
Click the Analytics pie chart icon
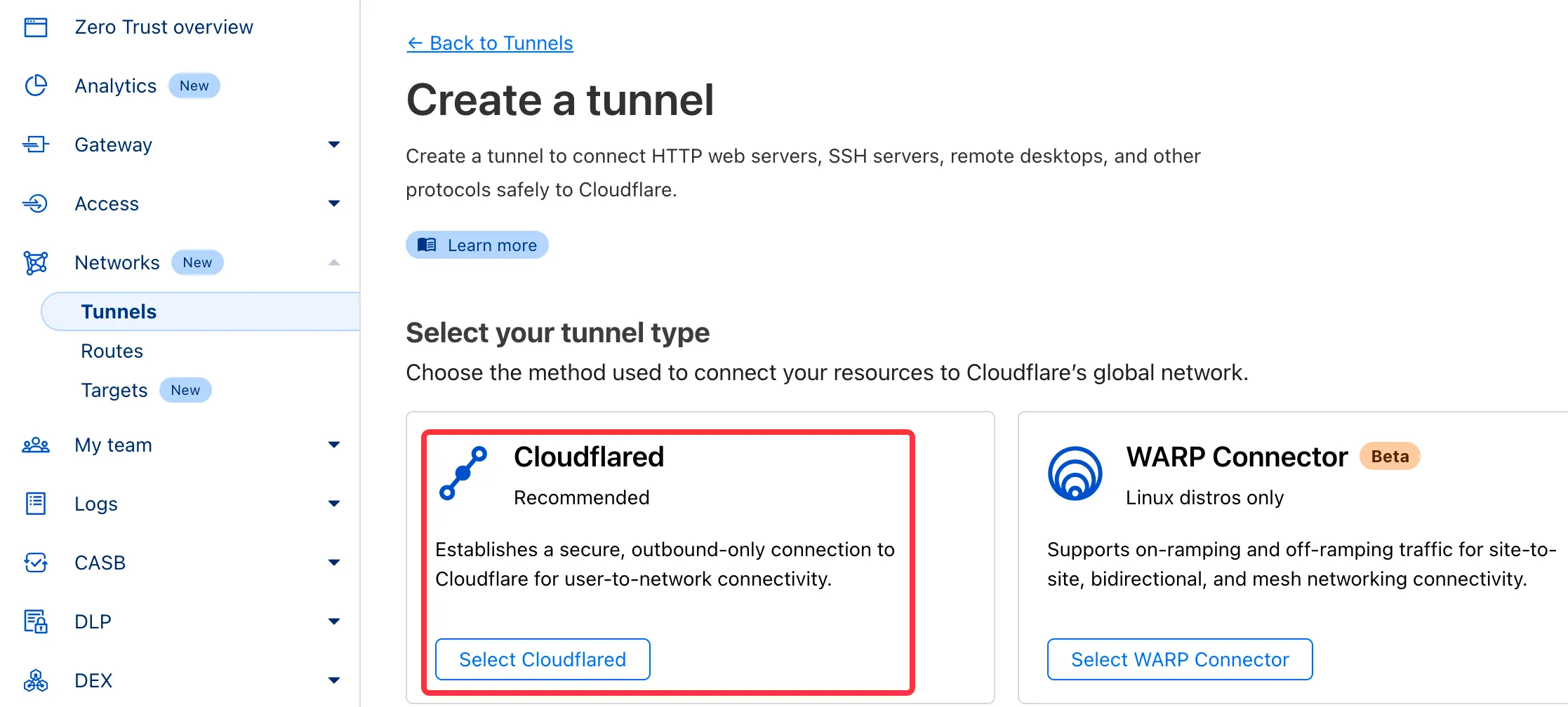pyautogui.click(x=36, y=86)
